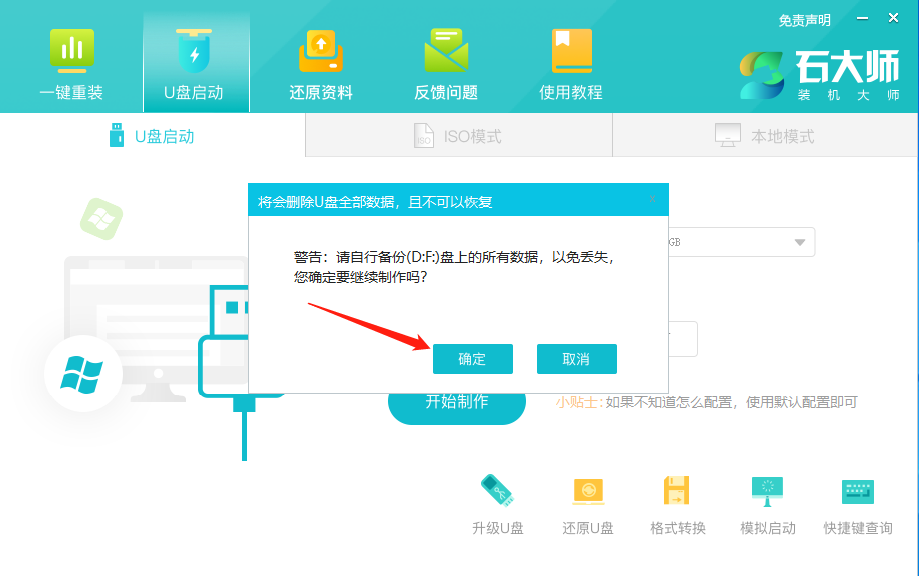Switch to the ISO模式 tab
Image resolution: width=919 pixels, height=576 pixels.
tap(458, 135)
